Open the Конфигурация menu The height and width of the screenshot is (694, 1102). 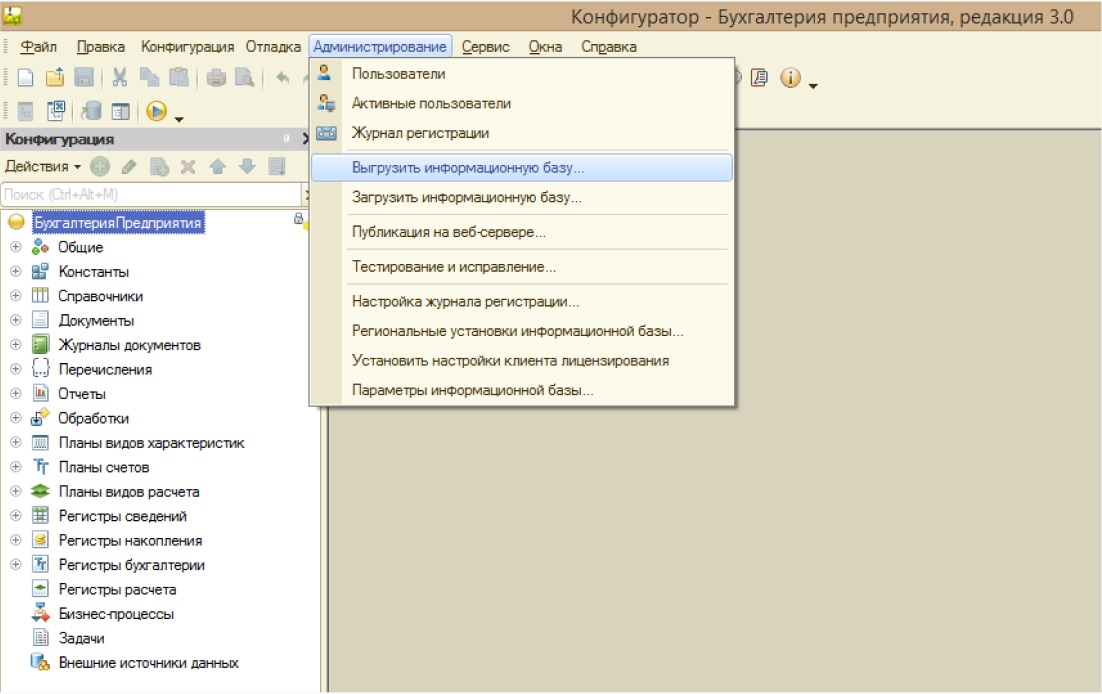pos(188,46)
